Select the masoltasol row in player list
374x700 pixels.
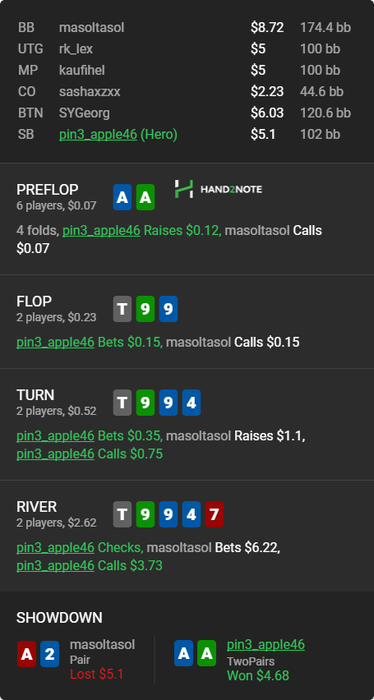[x=184, y=28]
